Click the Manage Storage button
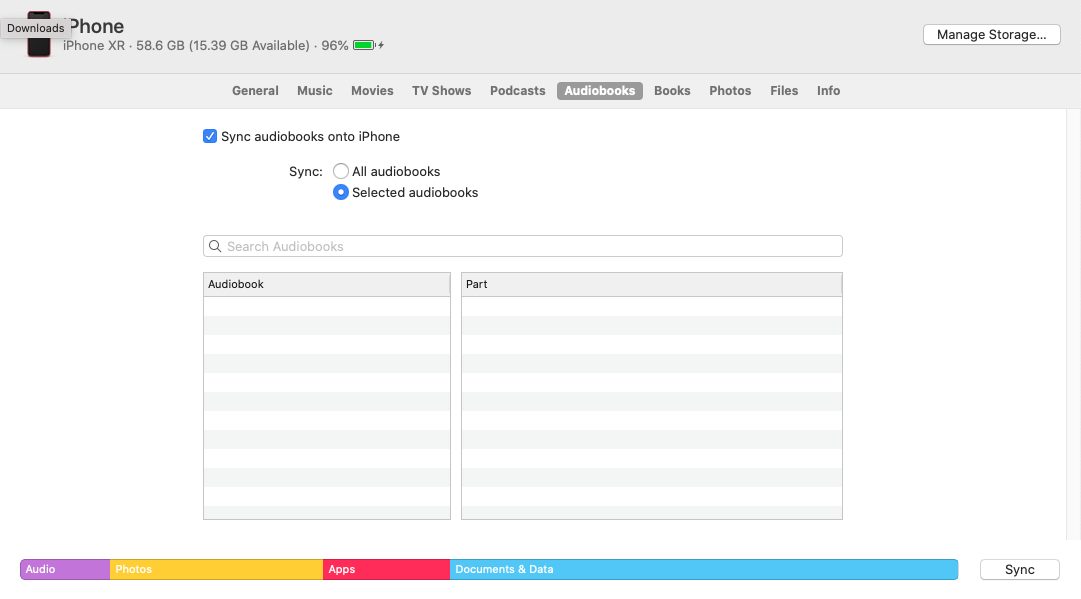The image size is (1081, 599). pyautogui.click(x=991, y=34)
